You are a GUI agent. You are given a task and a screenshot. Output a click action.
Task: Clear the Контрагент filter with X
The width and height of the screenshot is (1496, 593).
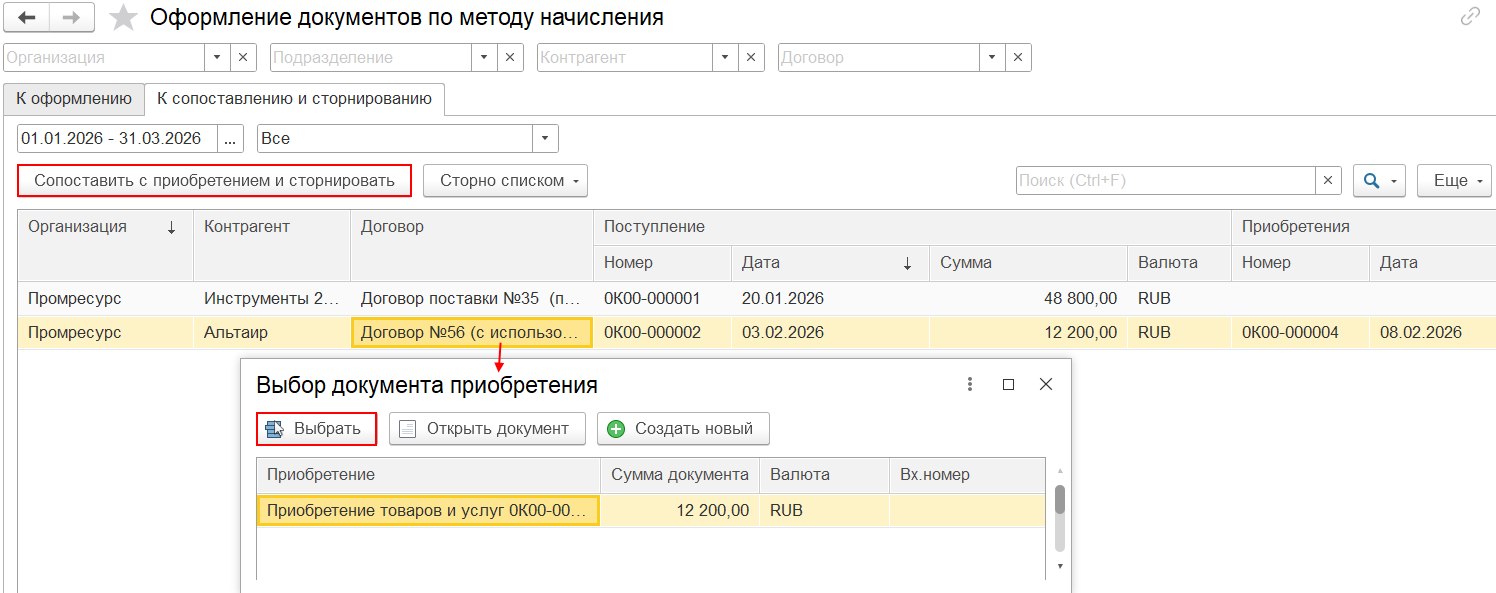click(x=751, y=58)
